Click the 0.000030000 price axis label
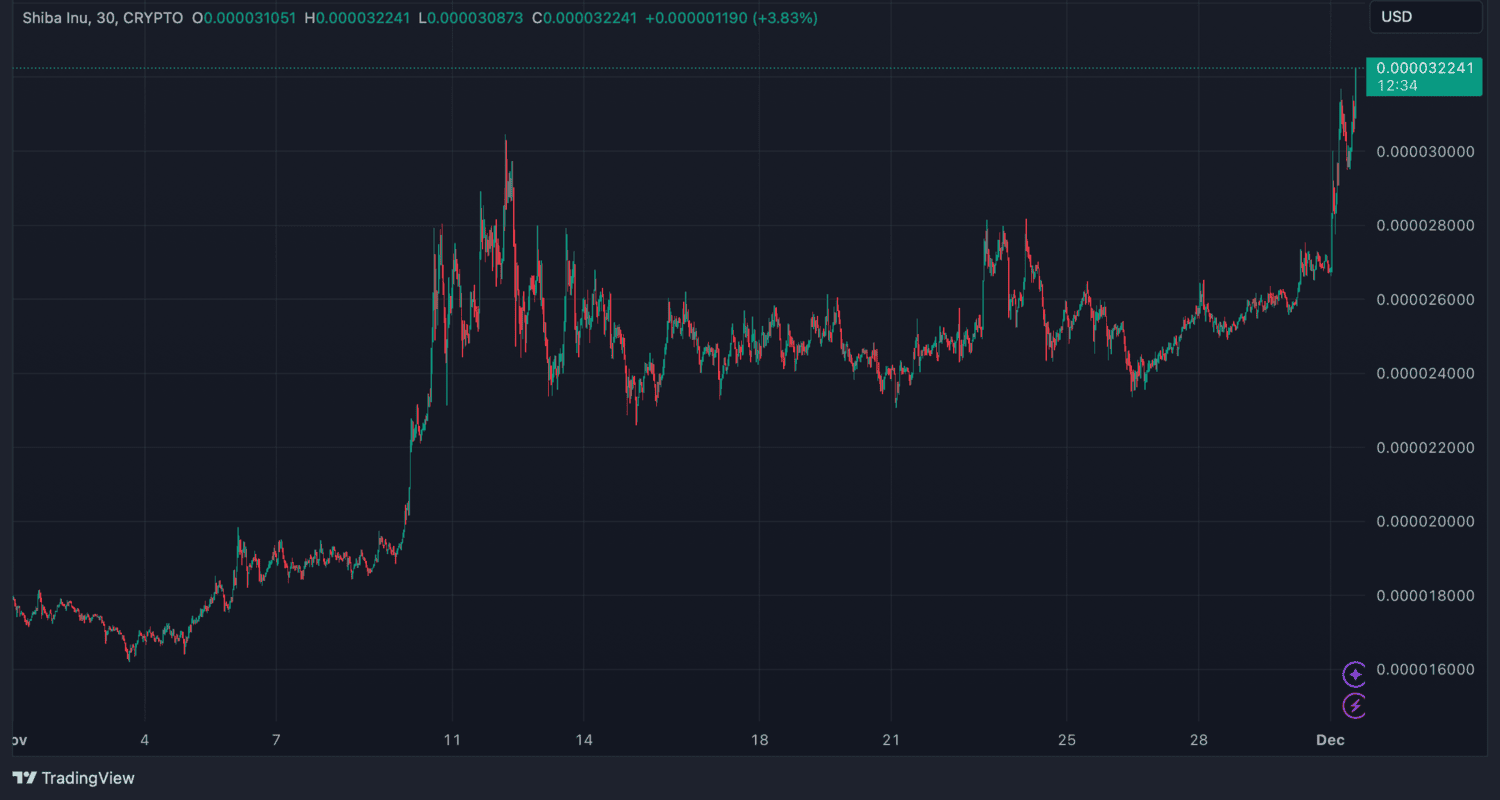 point(1426,152)
